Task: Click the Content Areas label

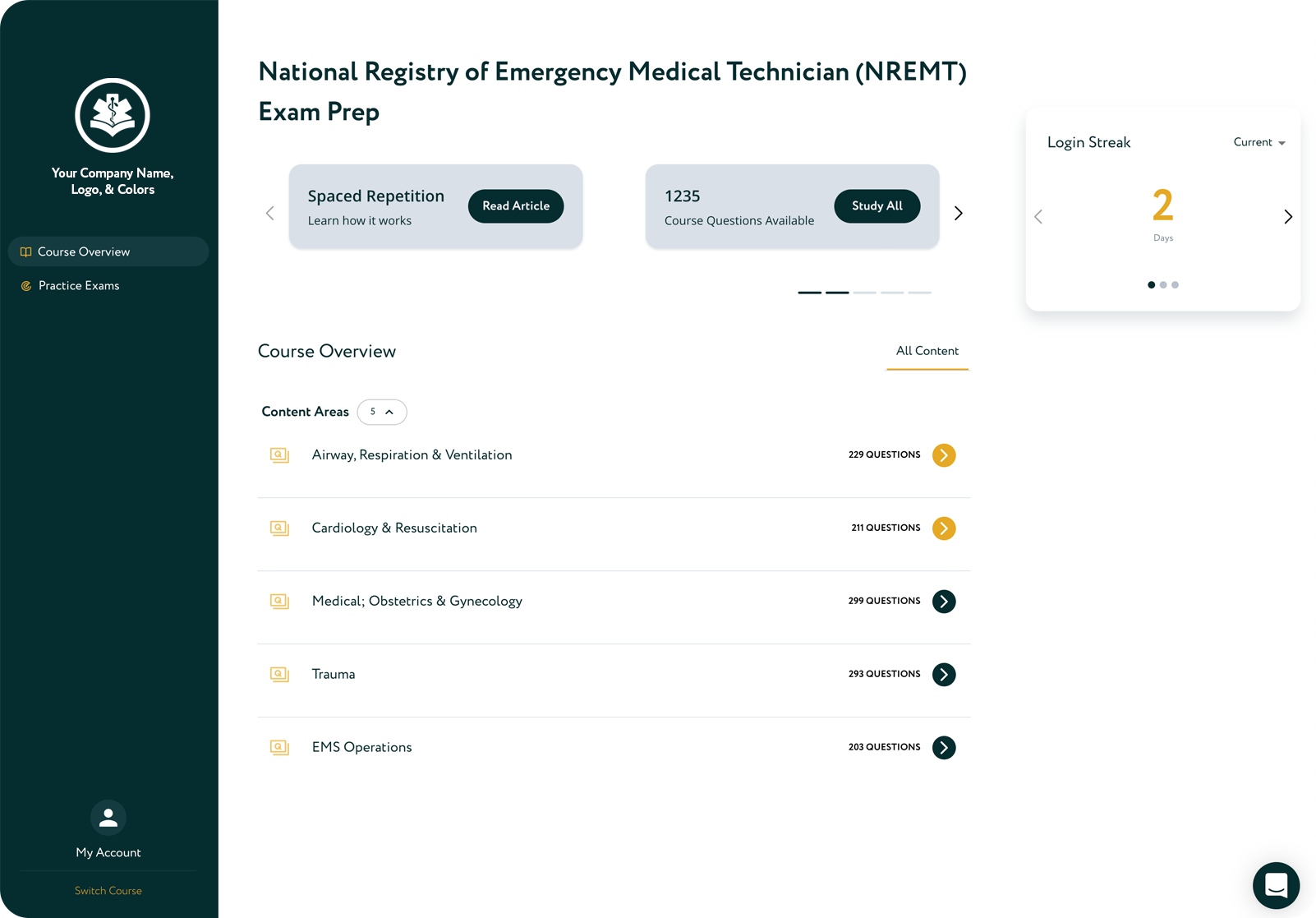Action: coord(305,412)
